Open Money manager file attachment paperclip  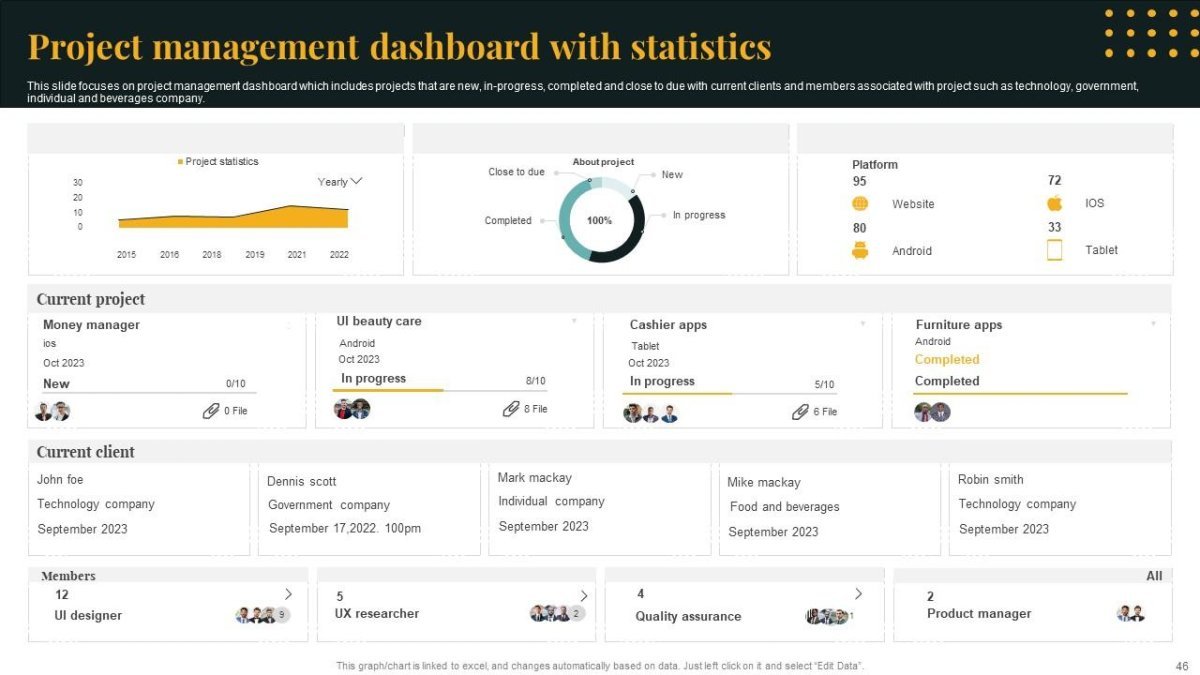(210, 411)
